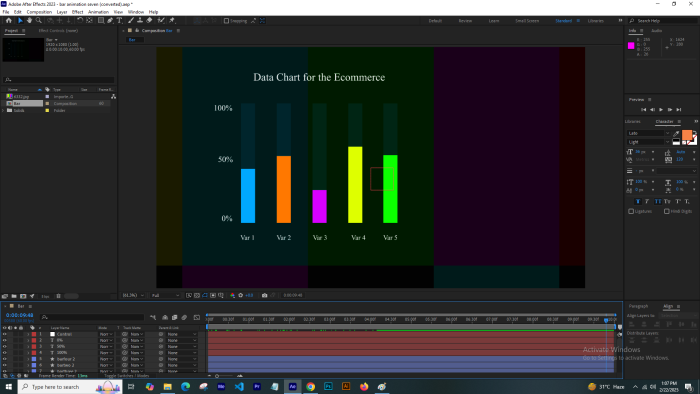Click the orange fill color swatch
This screenshot has width=700, height=394.
tap(687, 135)
